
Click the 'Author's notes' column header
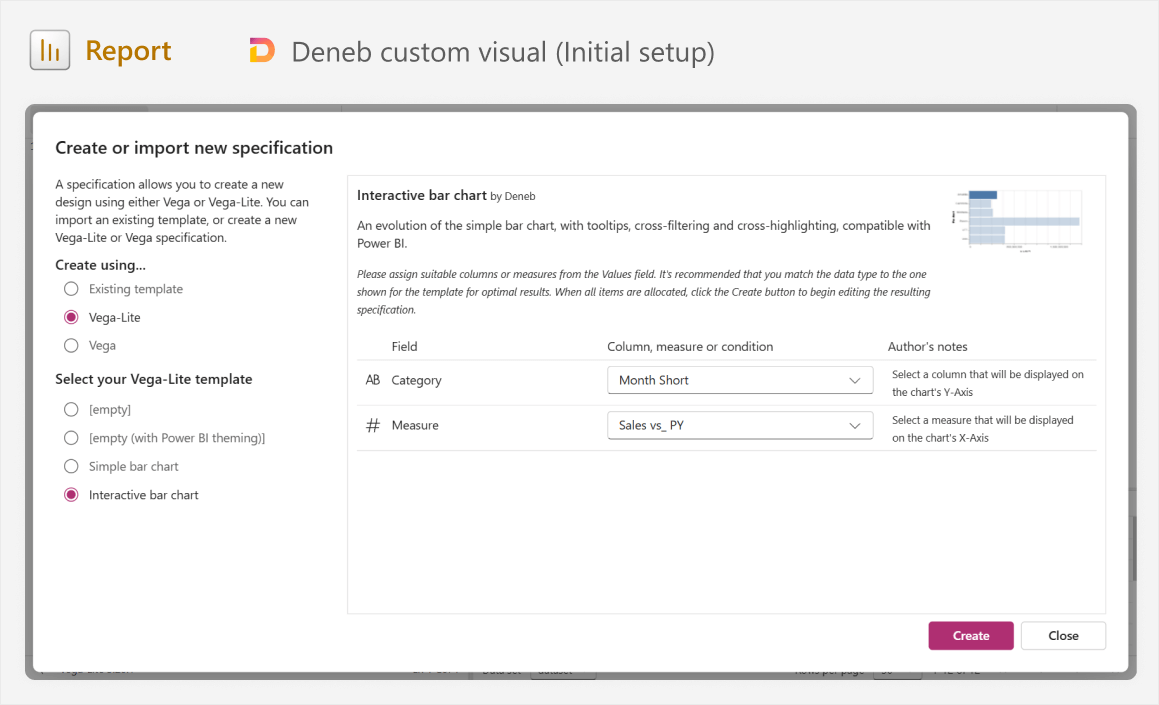927,347
